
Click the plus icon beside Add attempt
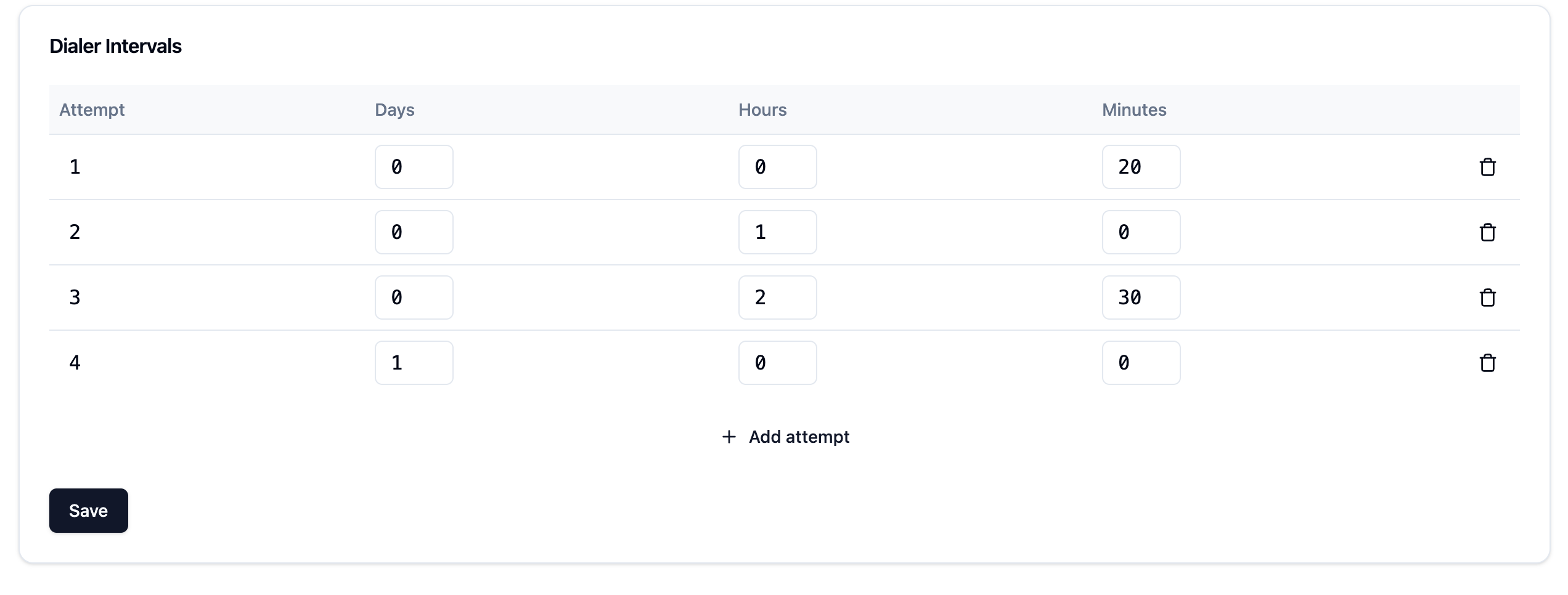(x=729, y=437)
